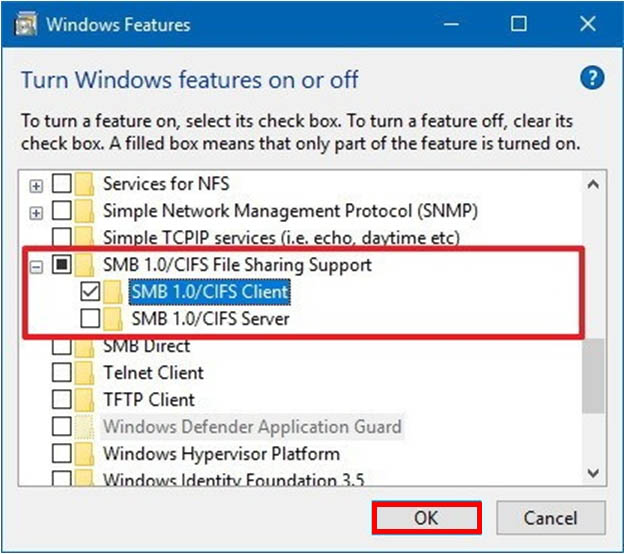Click the blue help question mark icon
Image resolution: width=624 pixels, height=554 pixels.
(590, 78)
